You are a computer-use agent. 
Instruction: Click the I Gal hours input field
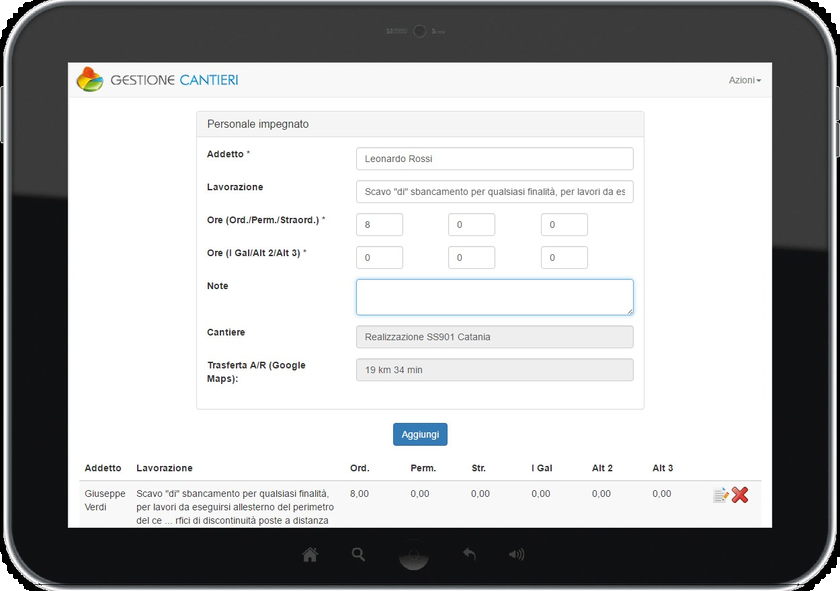(379, 258)
